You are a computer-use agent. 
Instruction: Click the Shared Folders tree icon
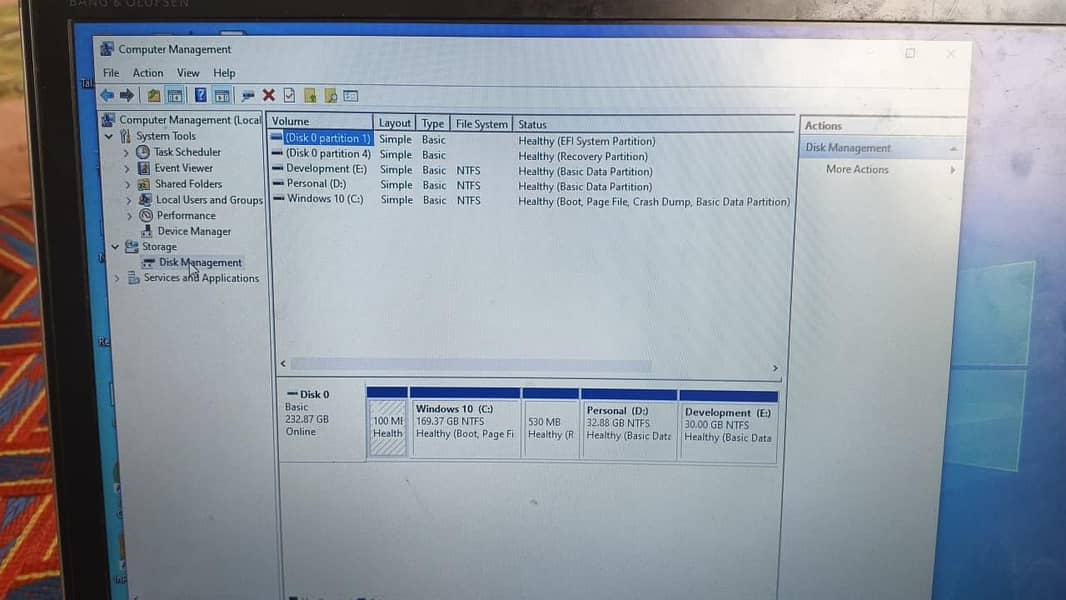[x=144, y=183]
